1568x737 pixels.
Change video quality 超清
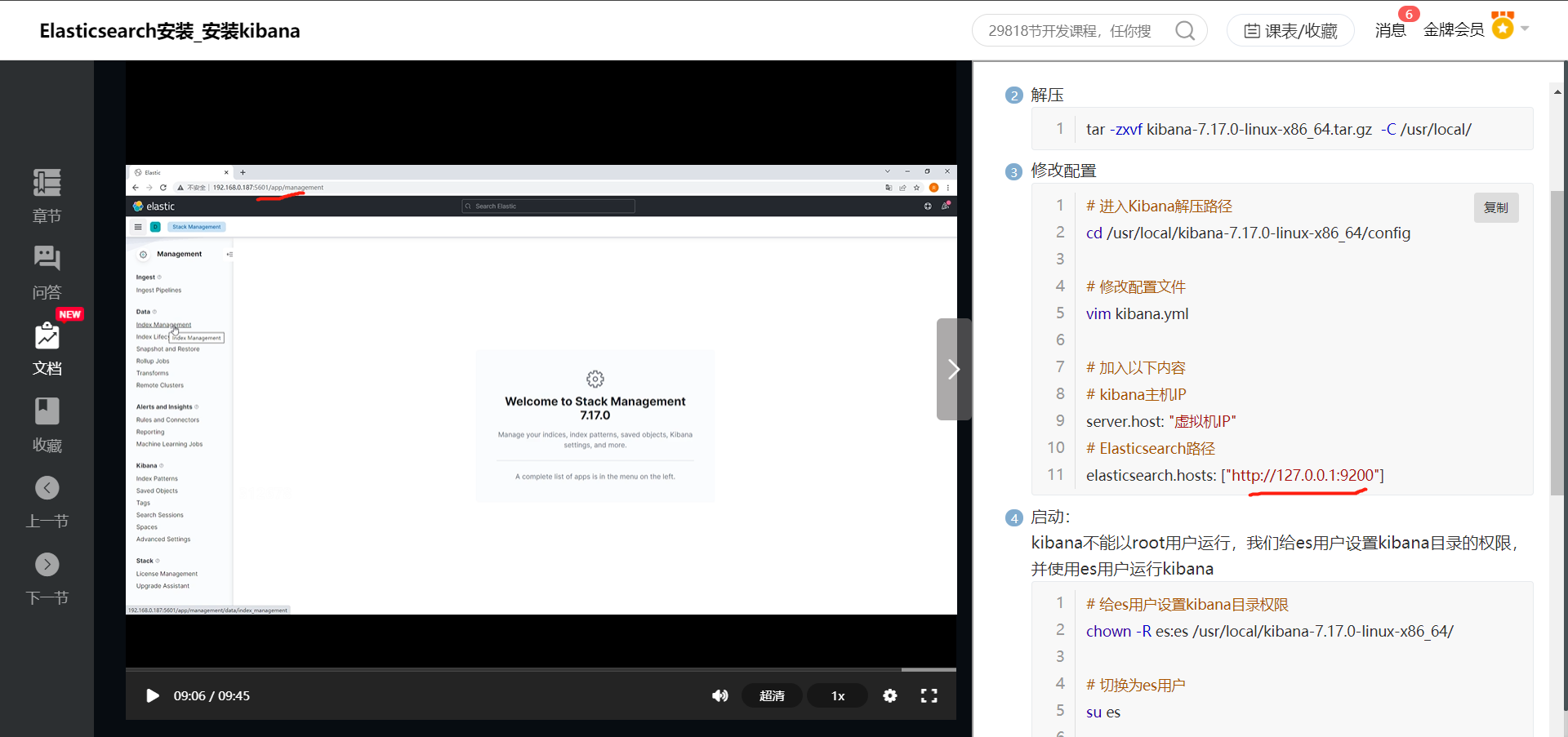(x=772, y=695)
